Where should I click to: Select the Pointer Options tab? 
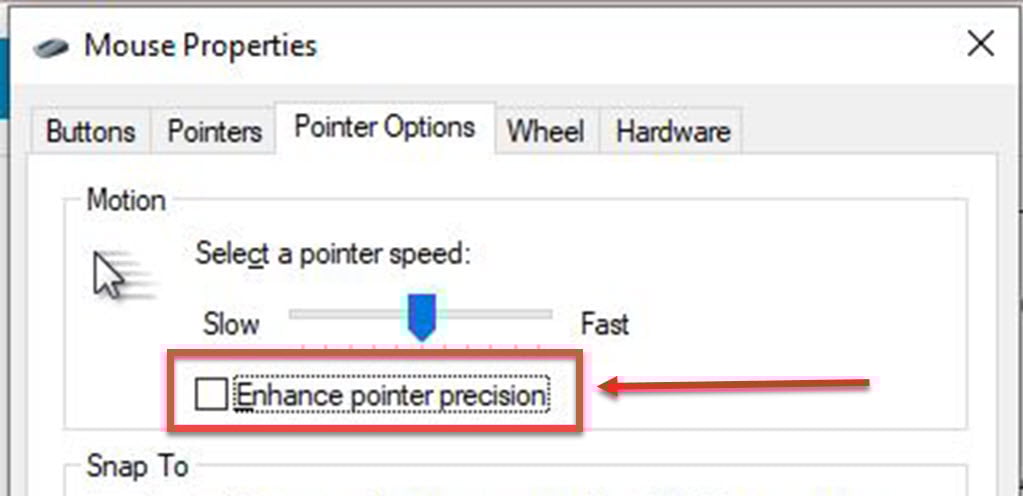coord(384,127)
